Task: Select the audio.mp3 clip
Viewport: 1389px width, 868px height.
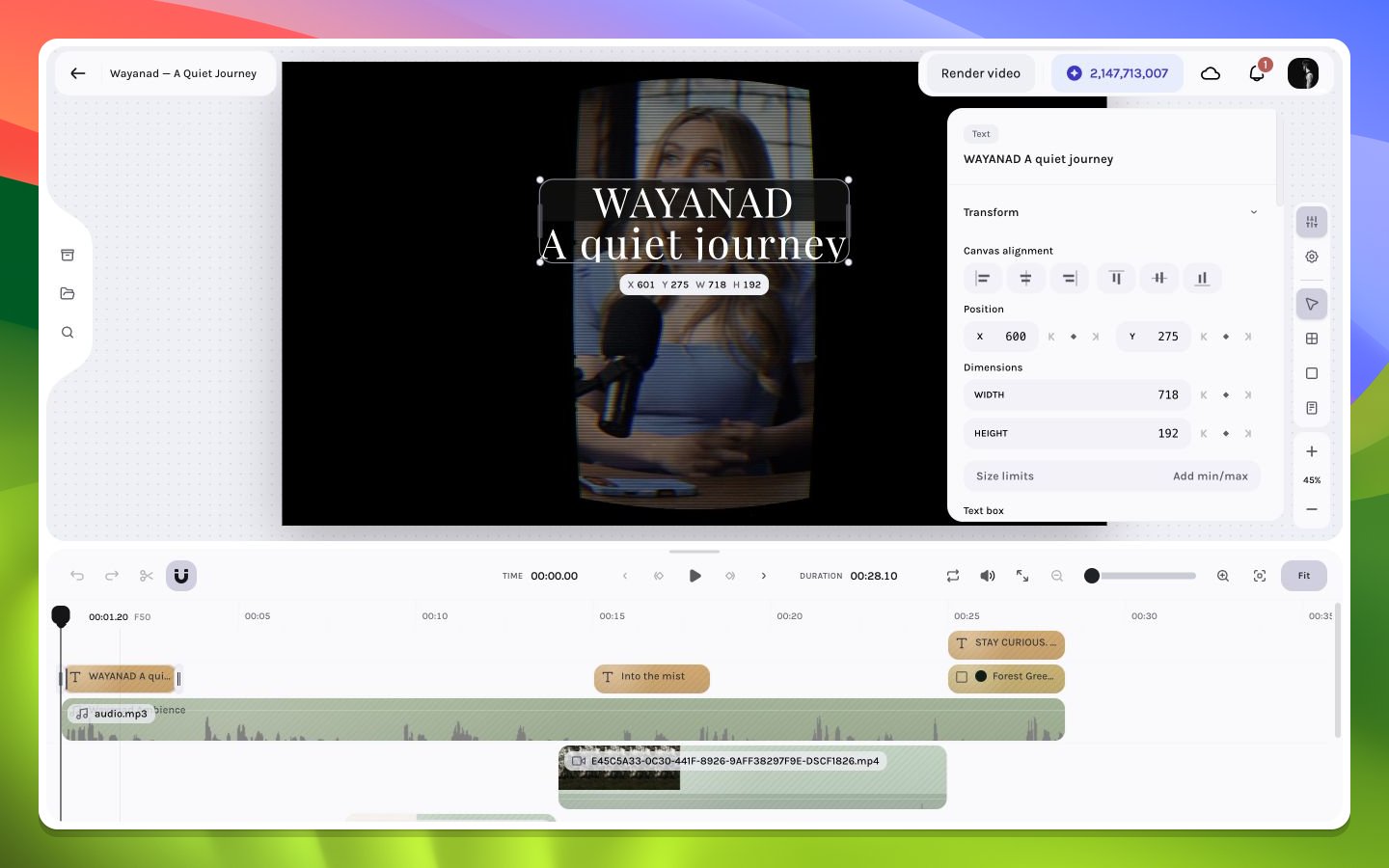Action: pos(563,719)
